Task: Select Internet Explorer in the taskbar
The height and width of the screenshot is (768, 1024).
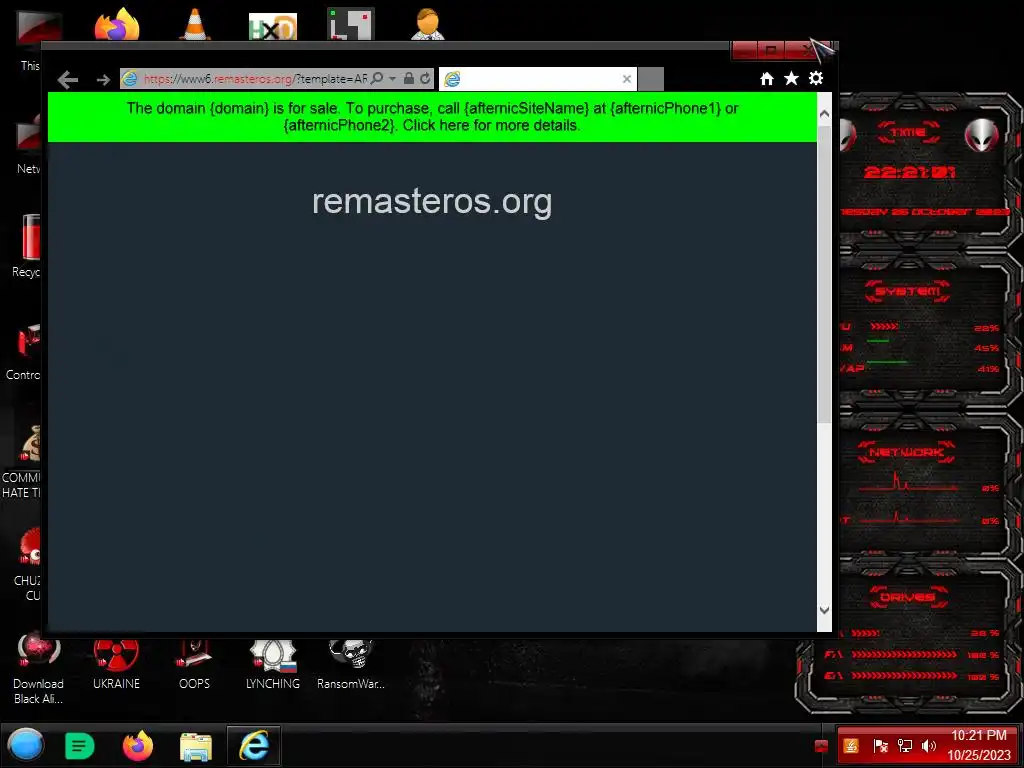Action: click(x=253, y=745)
